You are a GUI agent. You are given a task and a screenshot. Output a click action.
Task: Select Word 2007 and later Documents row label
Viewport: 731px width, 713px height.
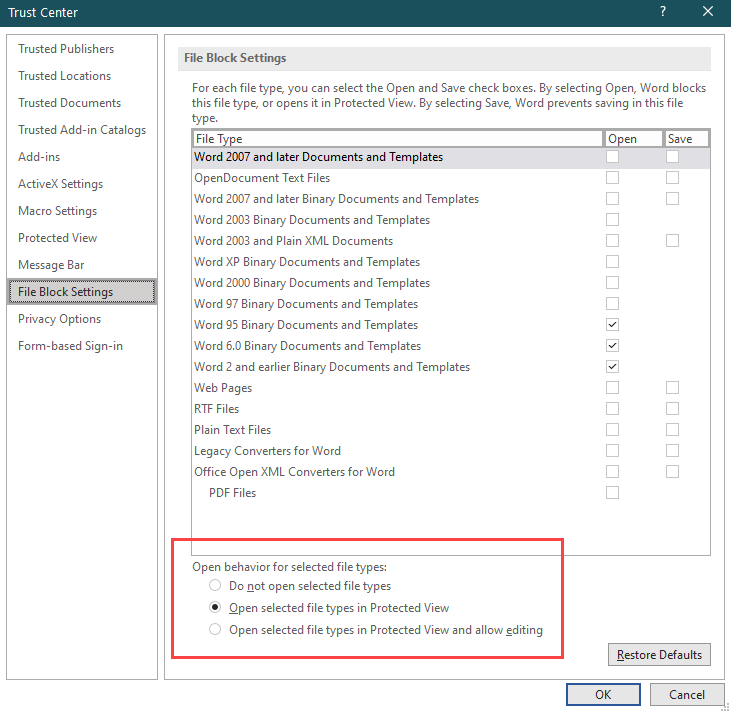(x=318, y=157)
